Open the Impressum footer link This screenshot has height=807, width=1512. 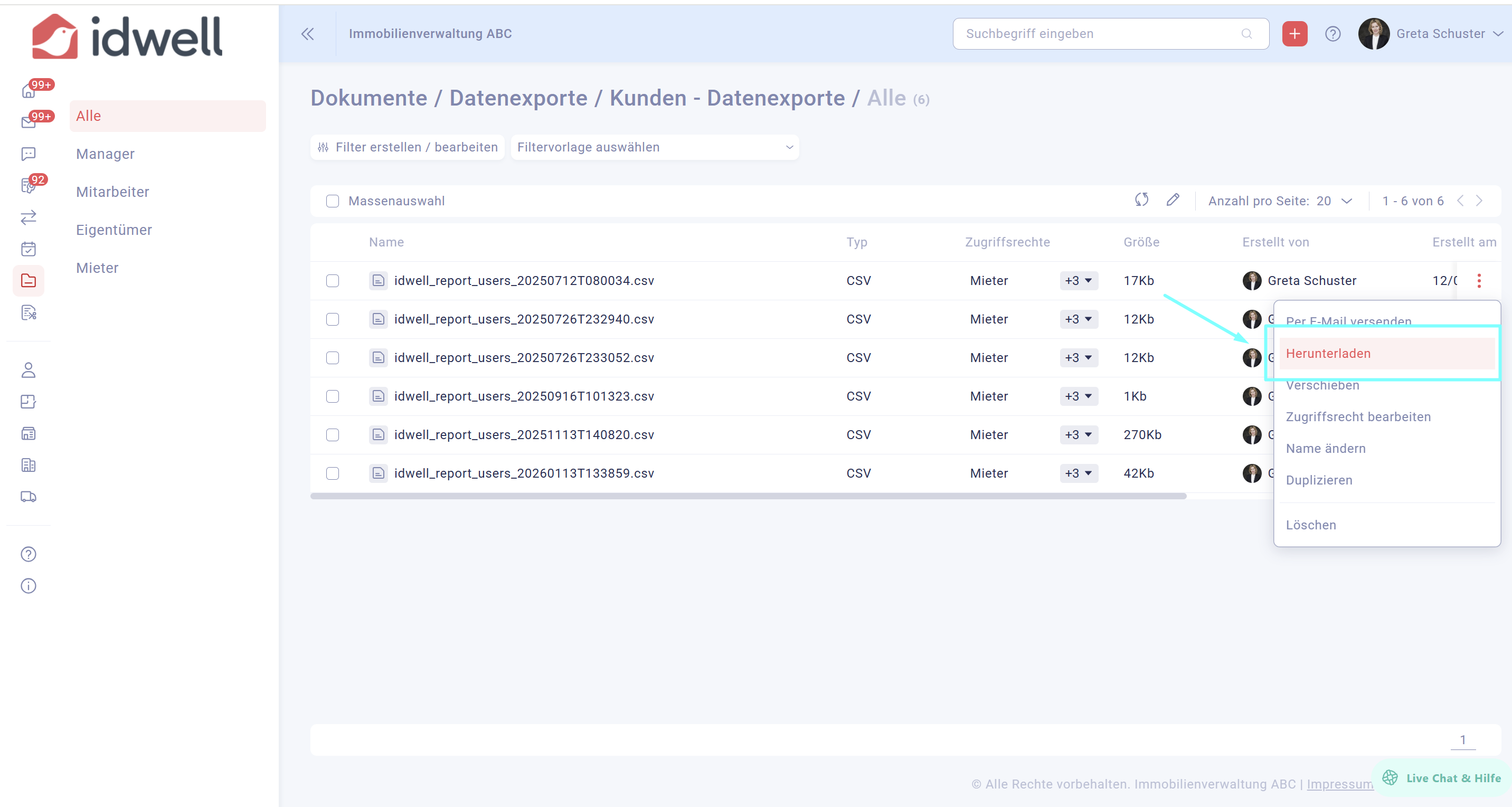[1339, 784]
